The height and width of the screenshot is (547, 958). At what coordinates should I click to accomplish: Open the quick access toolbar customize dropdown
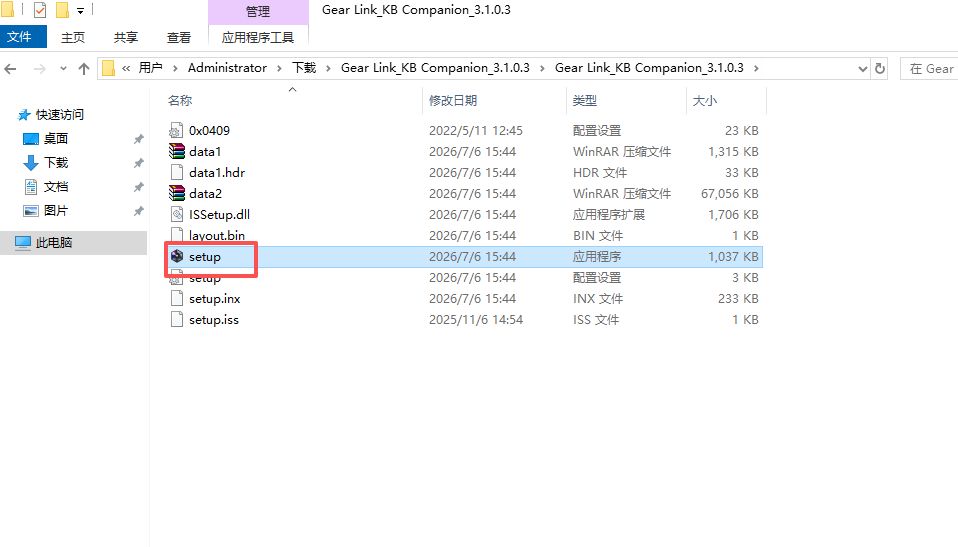(80, 10)
